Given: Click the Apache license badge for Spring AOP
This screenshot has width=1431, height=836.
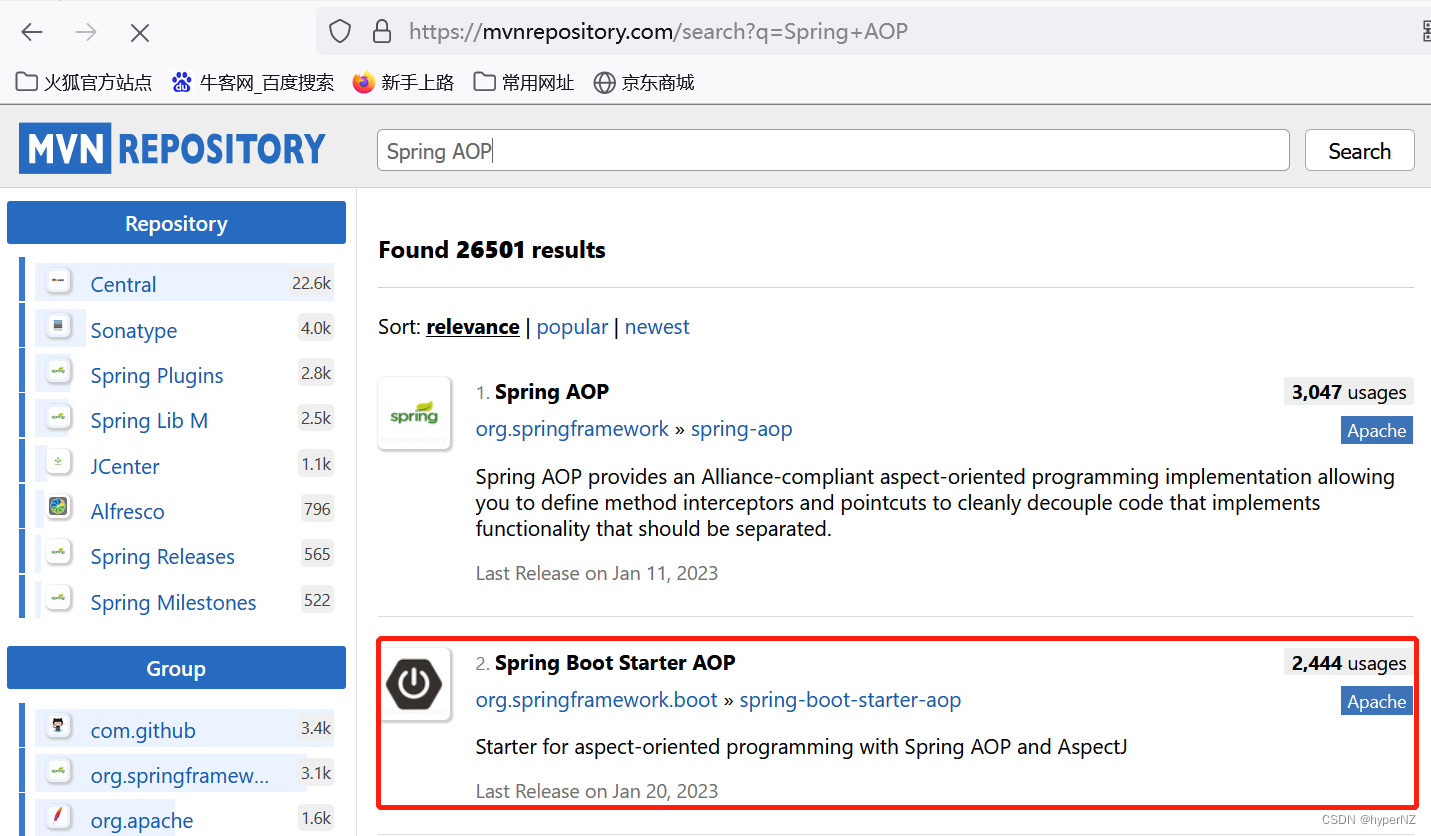Looking at the screenshot, I should [1377, 430].
